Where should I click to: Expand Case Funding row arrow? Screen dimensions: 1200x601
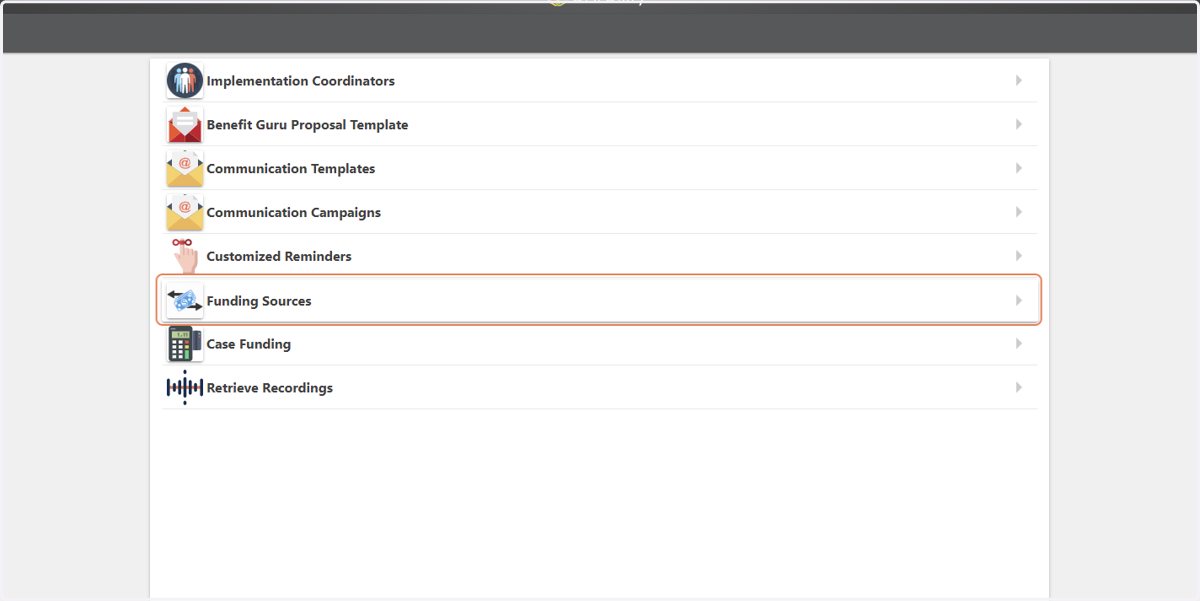[x=1019, y=344]
